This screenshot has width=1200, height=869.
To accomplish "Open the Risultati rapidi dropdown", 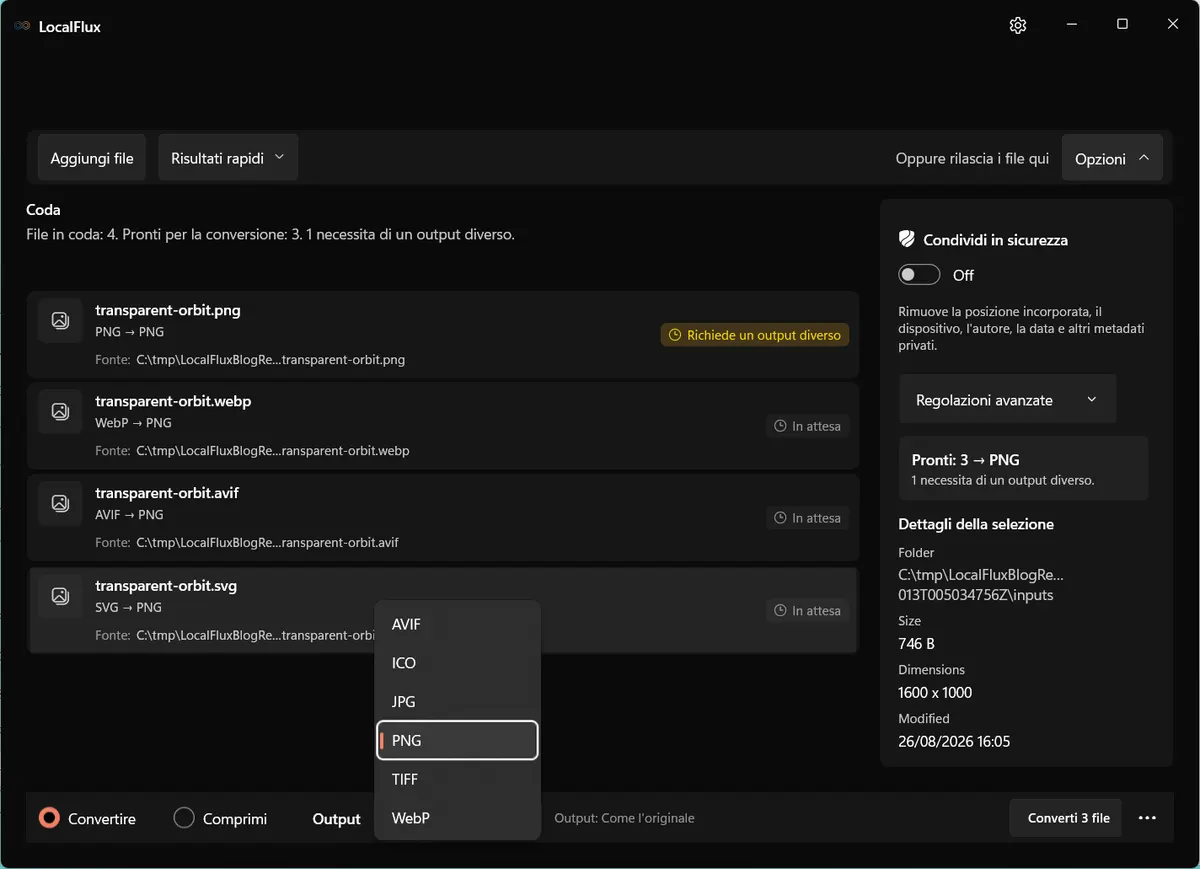I will (x=228, y=158).
